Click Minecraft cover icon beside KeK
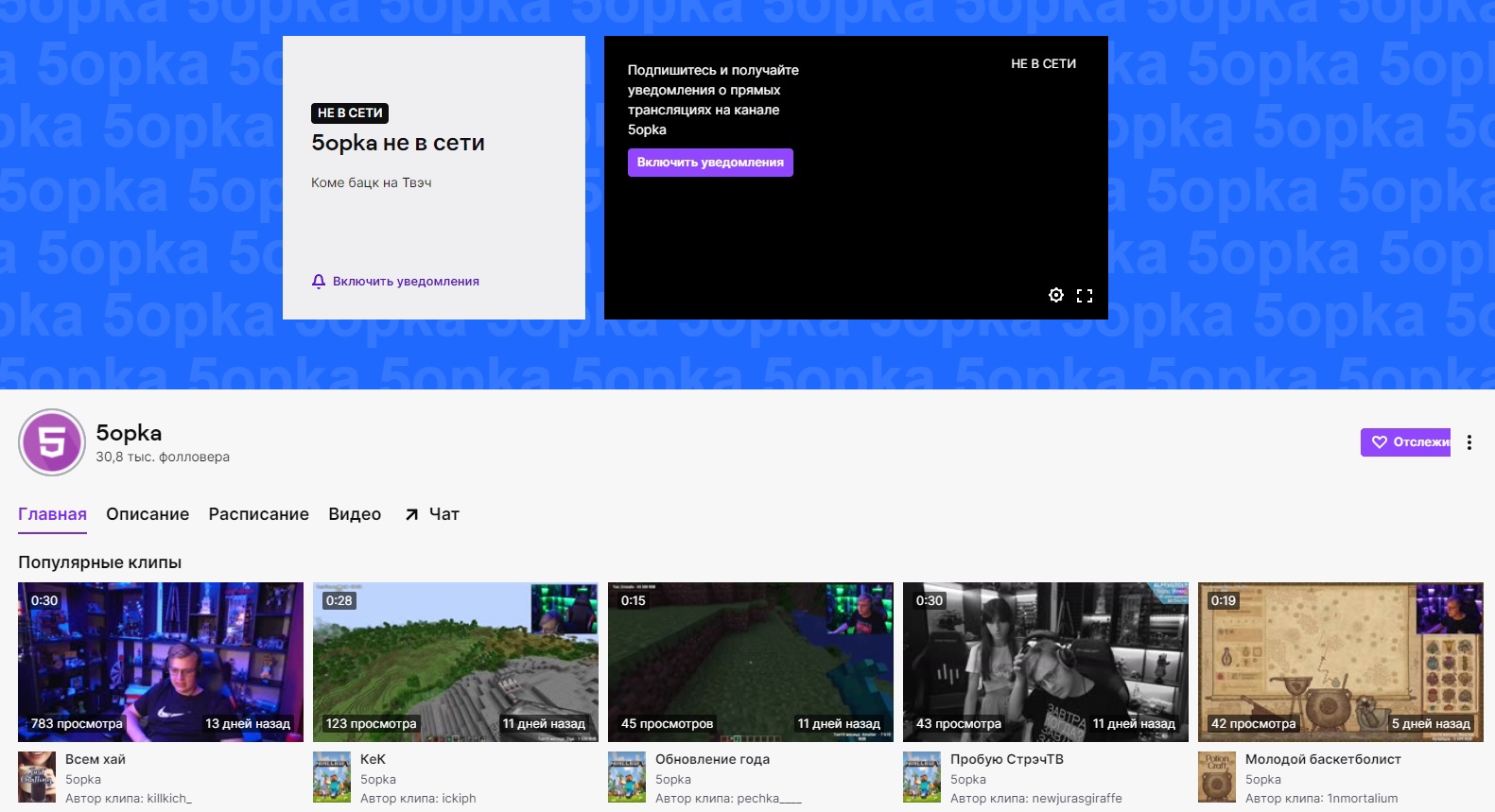 (332, 777)
